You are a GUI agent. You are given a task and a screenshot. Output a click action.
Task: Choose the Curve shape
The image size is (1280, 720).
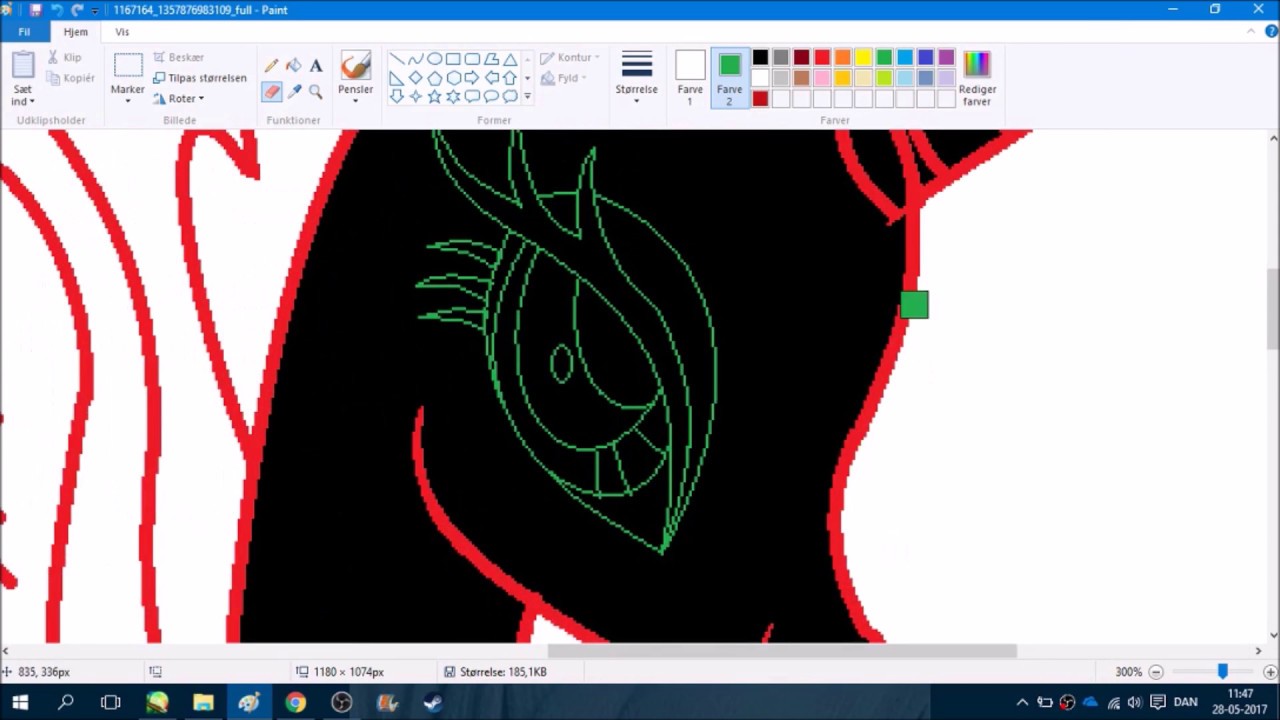[415, 59]
